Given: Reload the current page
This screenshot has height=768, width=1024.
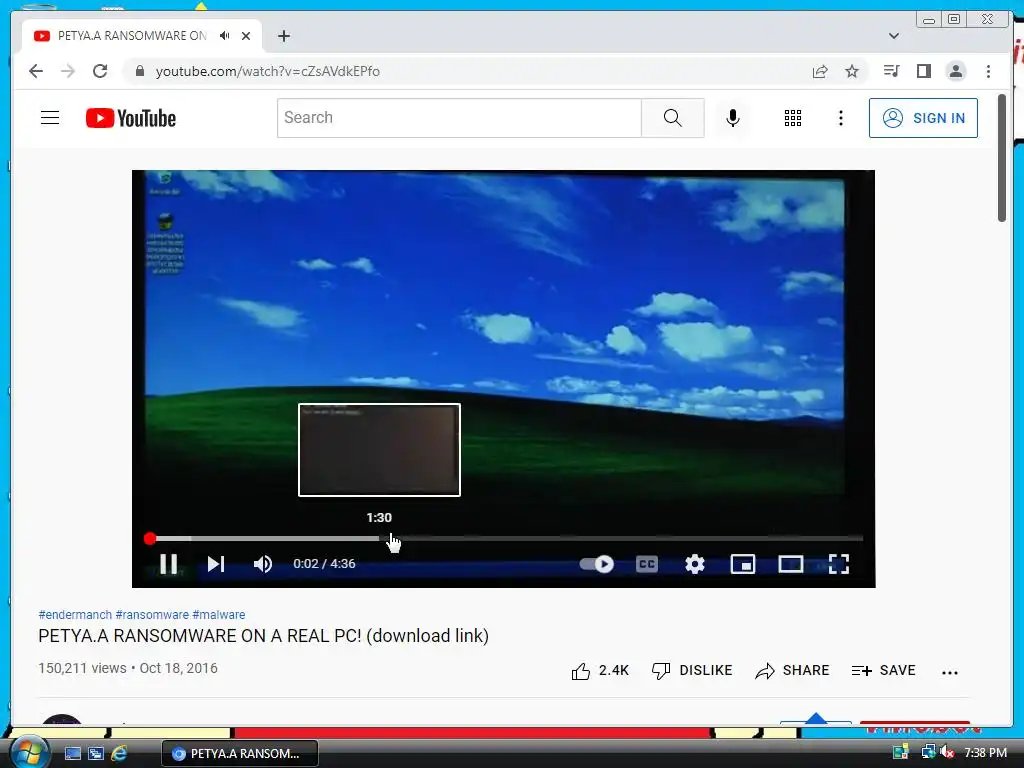Looking at the screenshot, I should pos(100,71).
